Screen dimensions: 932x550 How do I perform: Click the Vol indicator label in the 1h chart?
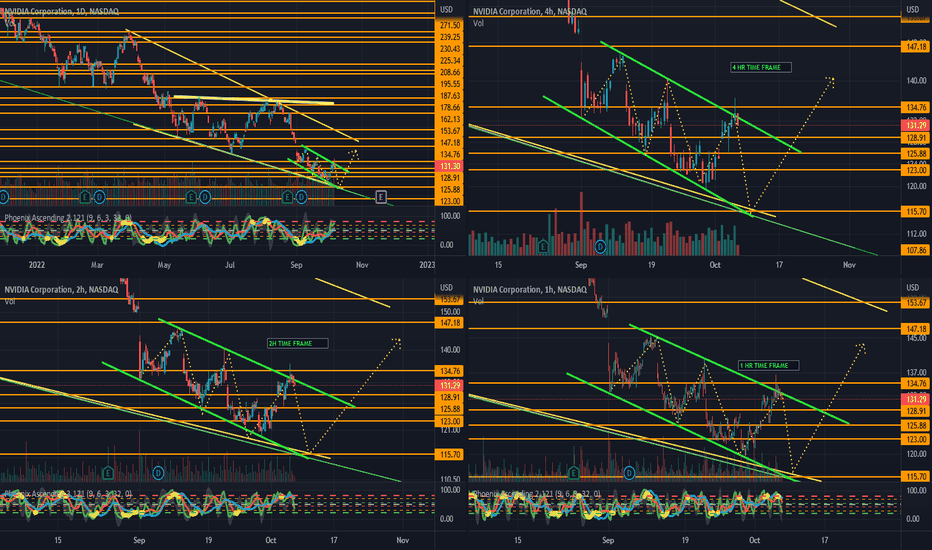pos(478,301)
